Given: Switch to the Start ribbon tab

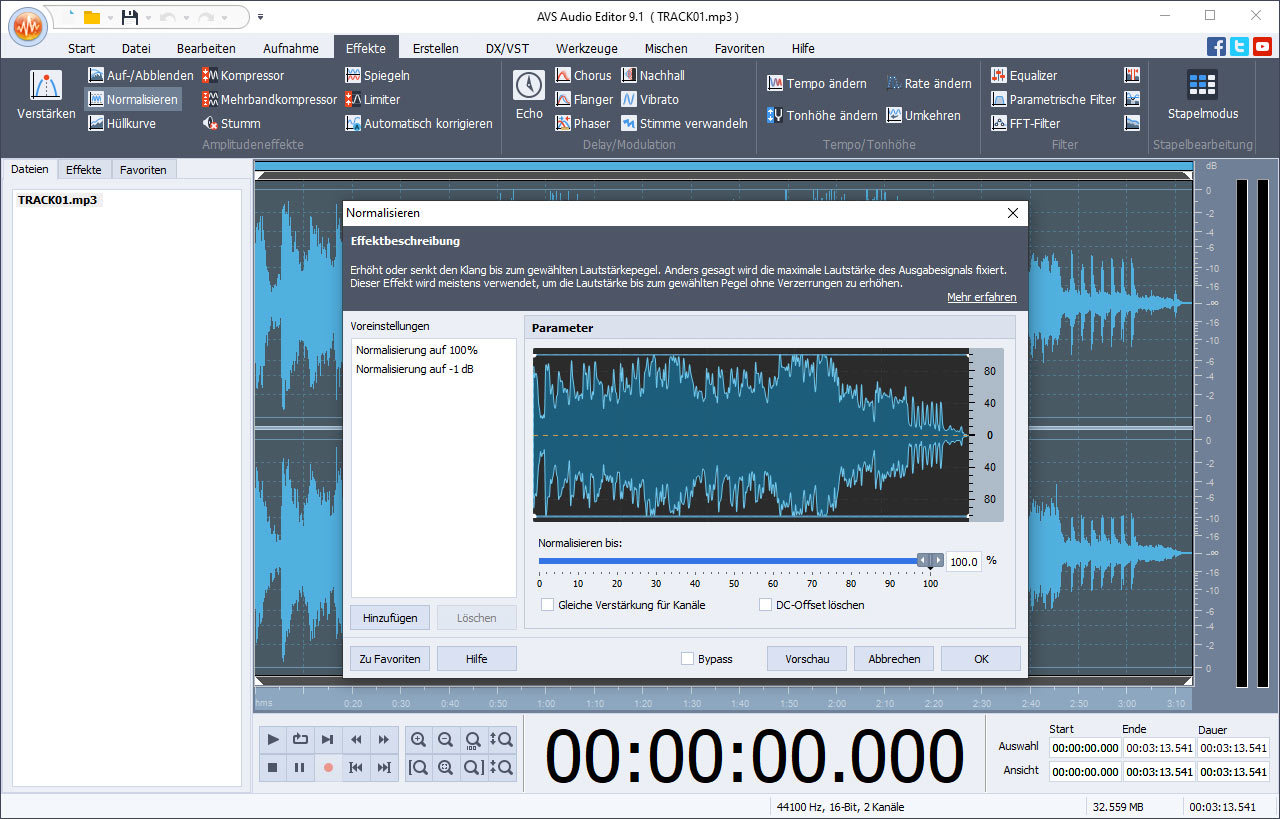Looking at the screenshot, I should [82, 48].
